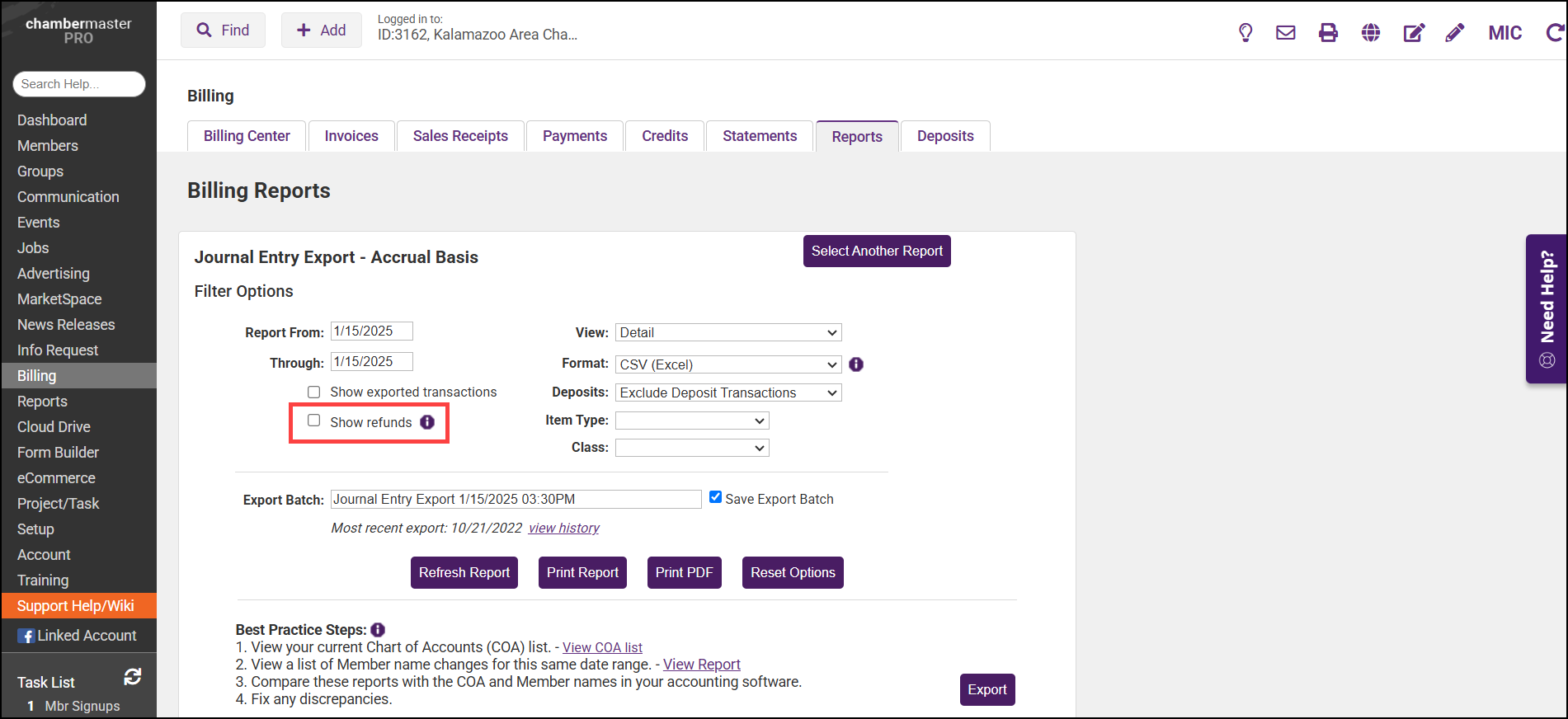This screenshot has width=1568, height=719.
Task: Click the lightbulb ideas icon
Action: click(x=1245, y=33)
